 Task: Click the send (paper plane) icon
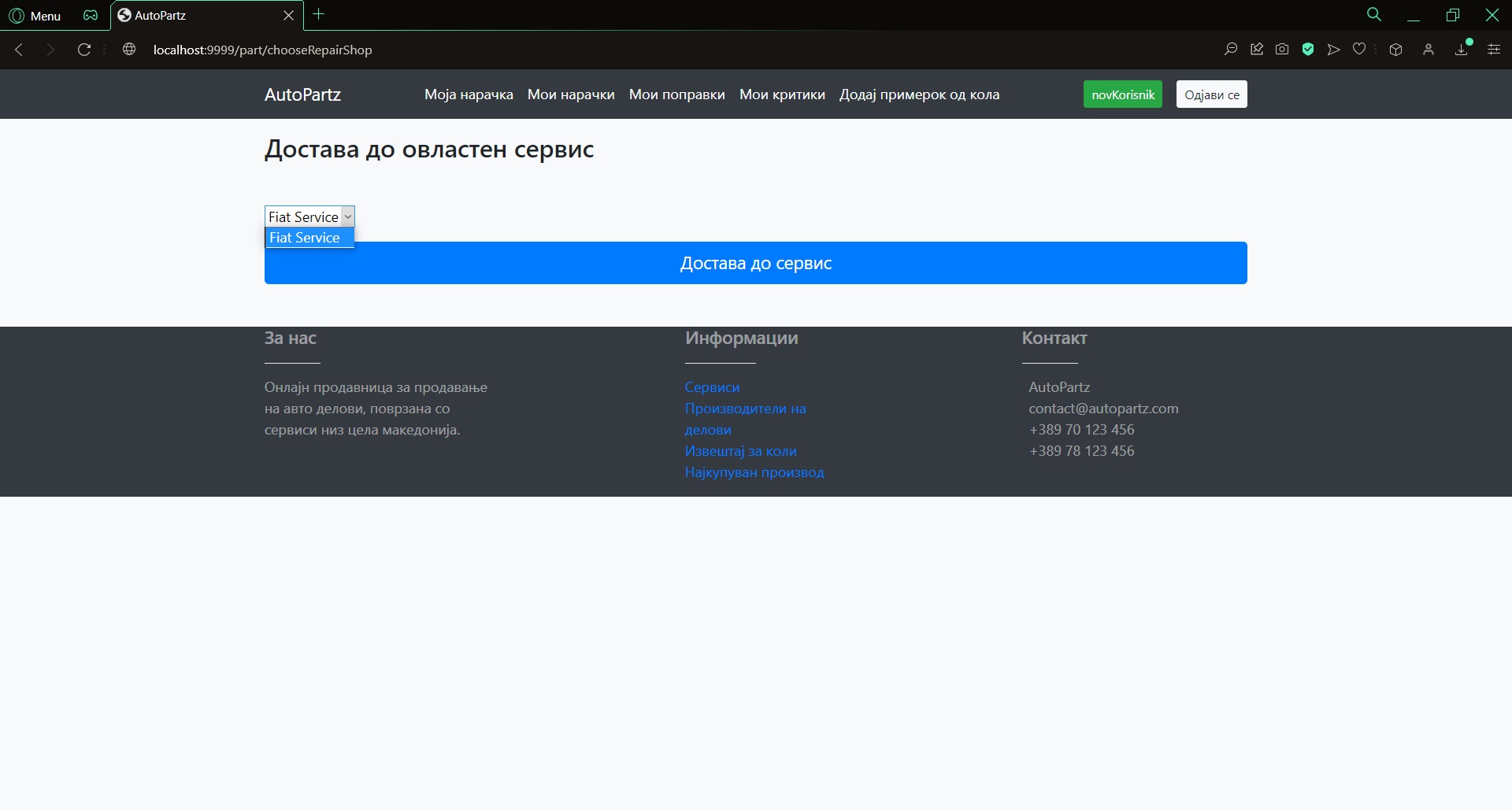[x=1333, y=50]
